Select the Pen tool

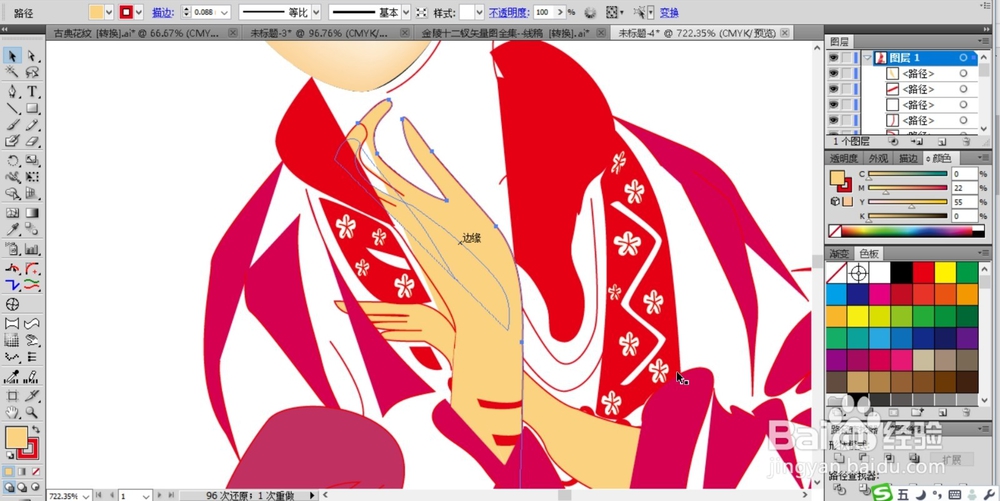tap(12, 91)
